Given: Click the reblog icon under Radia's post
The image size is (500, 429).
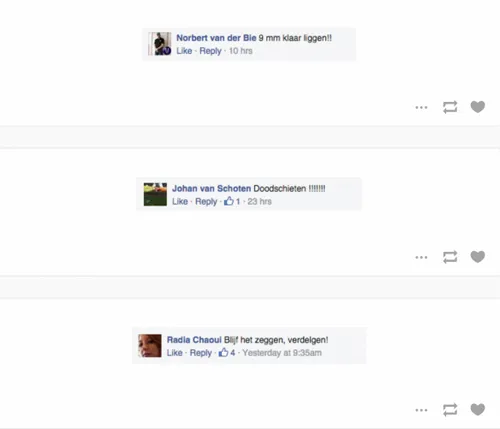Looking at the screenshot, I should click(x=450, y=410).
